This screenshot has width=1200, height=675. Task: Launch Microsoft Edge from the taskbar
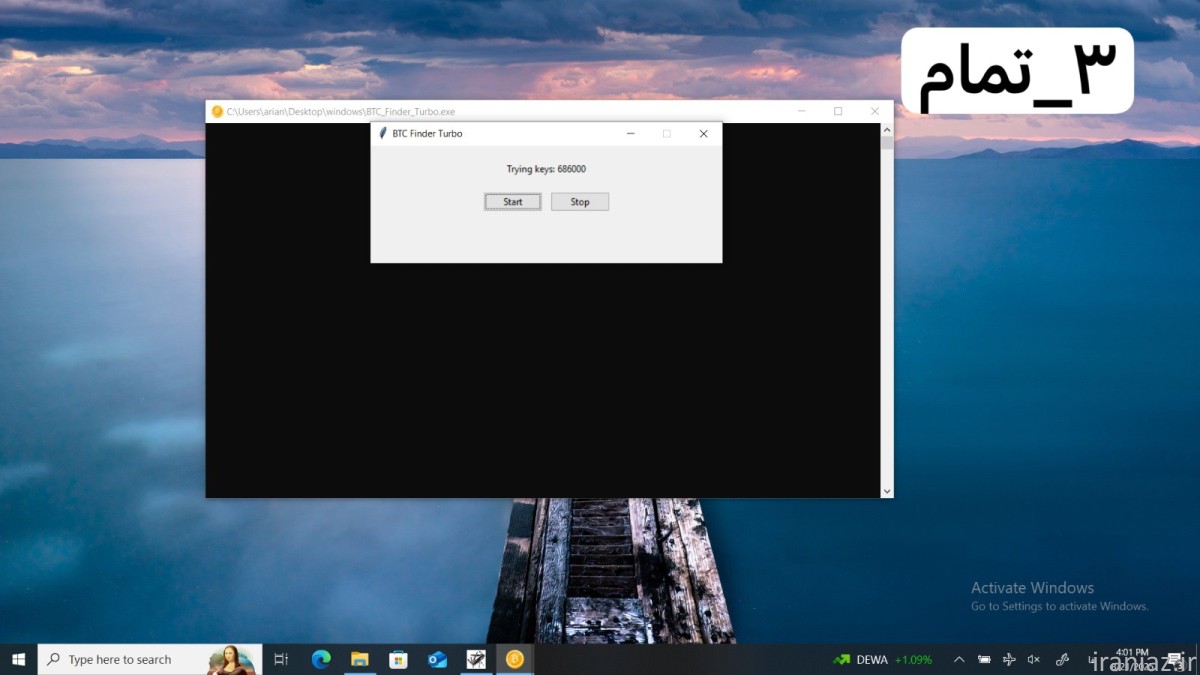pyautogui.click(x=321, y=659)
